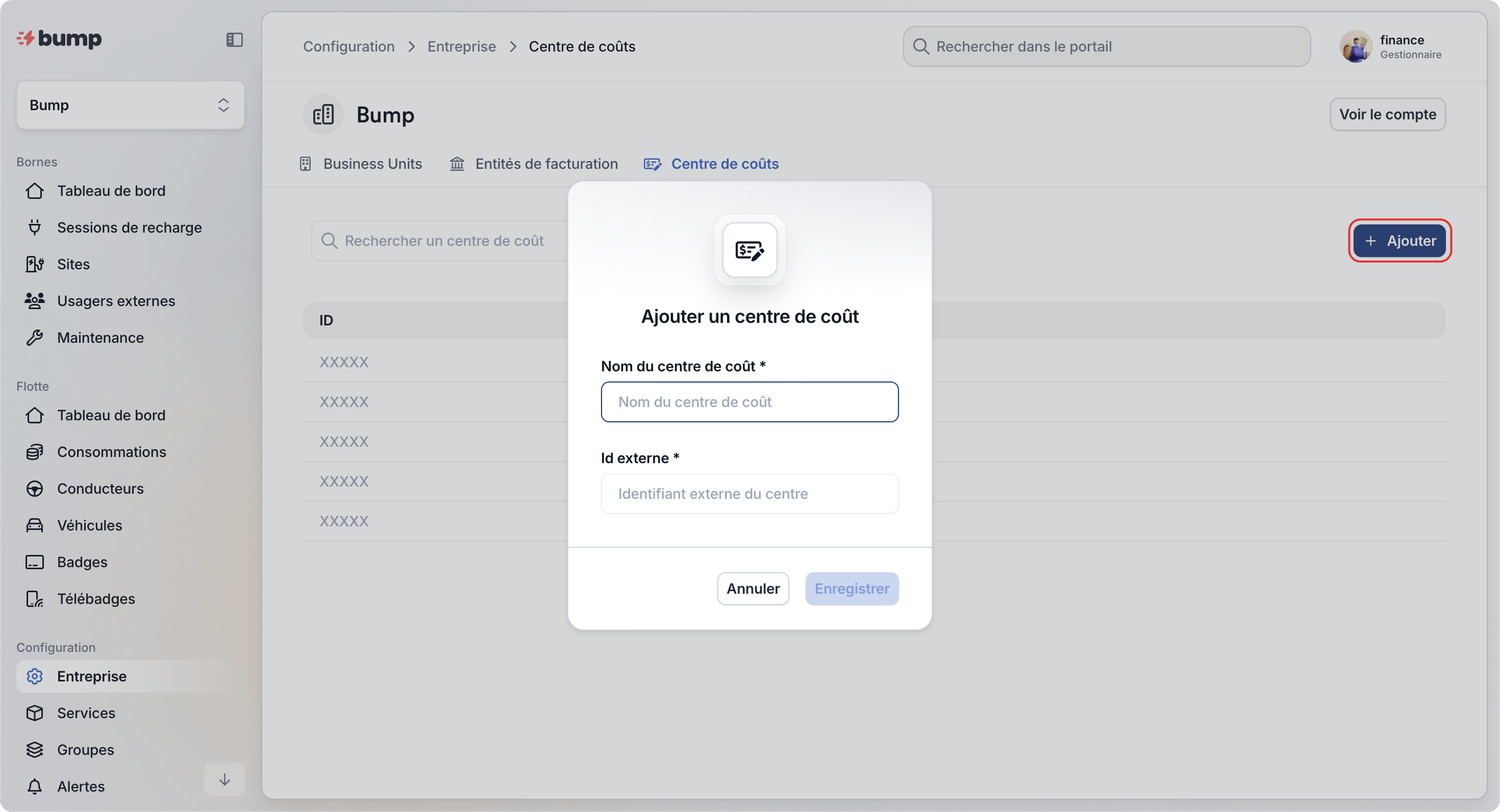Click the Télébadges icon in sidebar
The width and height of the screenshot is (1500, 812).
point(34,599)
